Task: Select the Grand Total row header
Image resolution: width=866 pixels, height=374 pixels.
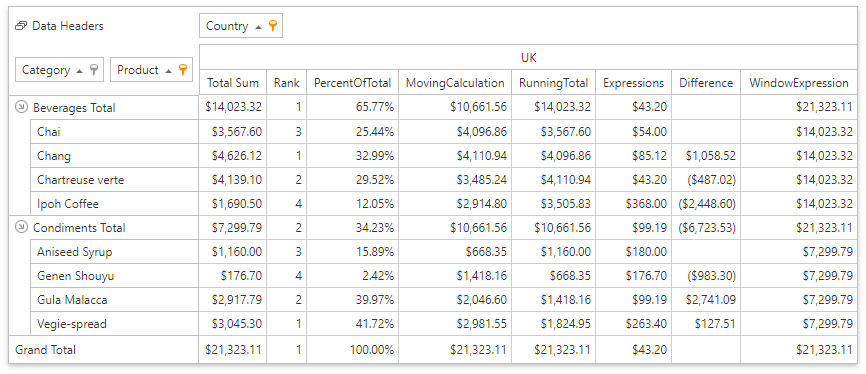Action: click(x=104, y=350)
